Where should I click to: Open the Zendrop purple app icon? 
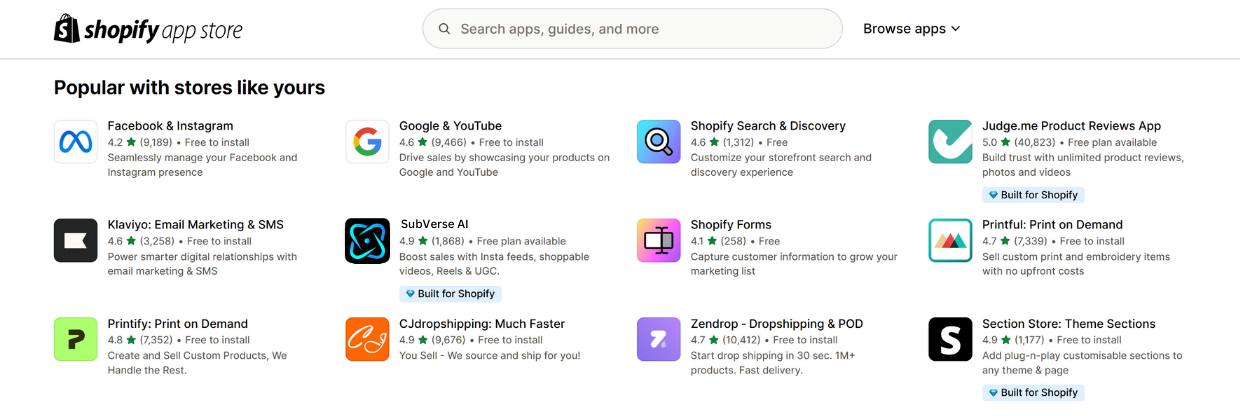pos(659,339)
